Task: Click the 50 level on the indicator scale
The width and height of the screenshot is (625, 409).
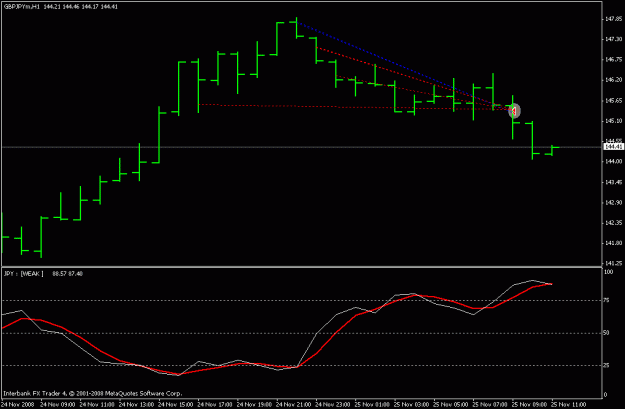Action: point(607,333)
